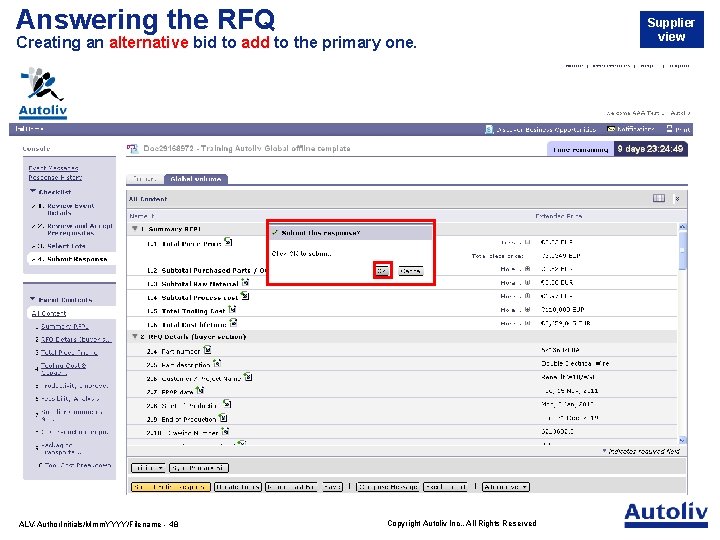720x540 pixels.
Task: Click the document icon beside Doc29168972 title
Action: [x=132, y=148]
